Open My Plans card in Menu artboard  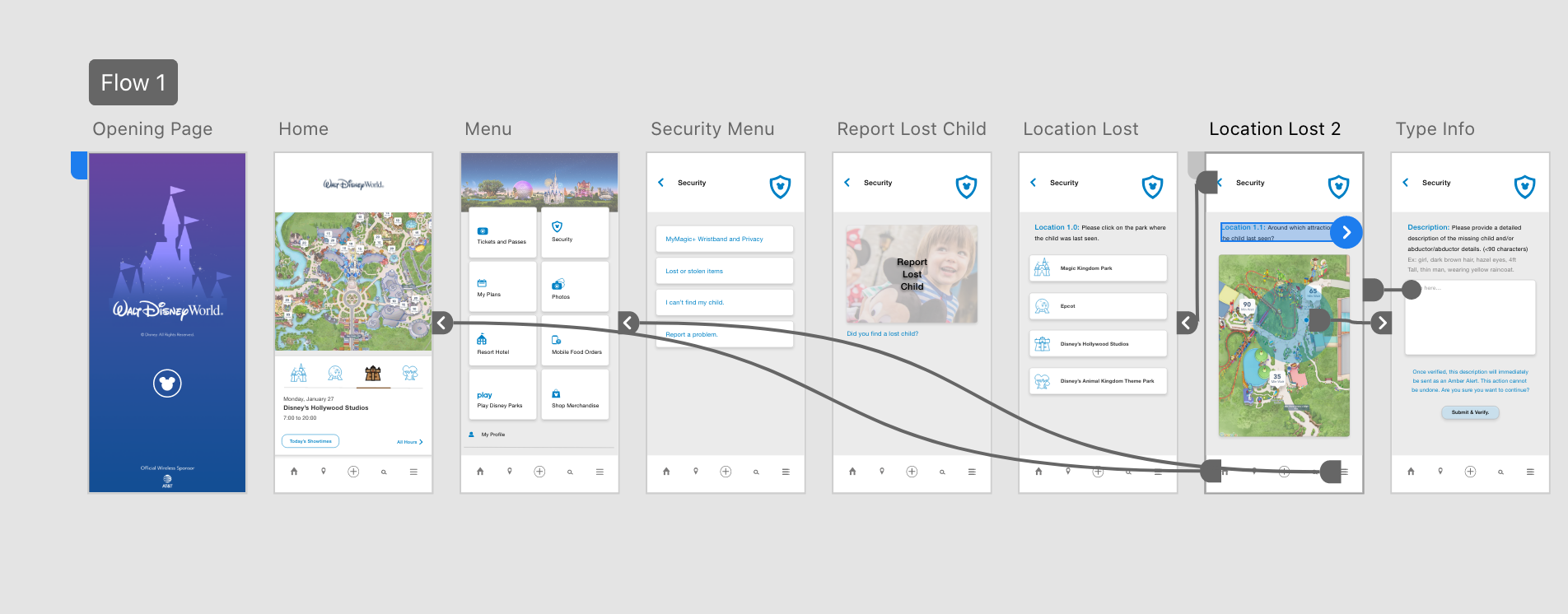pos(502,286)
